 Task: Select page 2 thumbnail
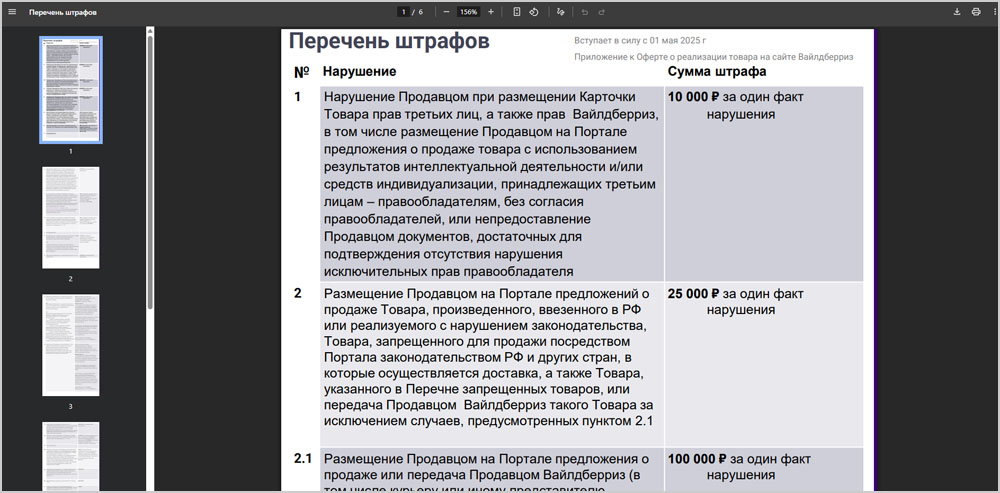point(71,217)
